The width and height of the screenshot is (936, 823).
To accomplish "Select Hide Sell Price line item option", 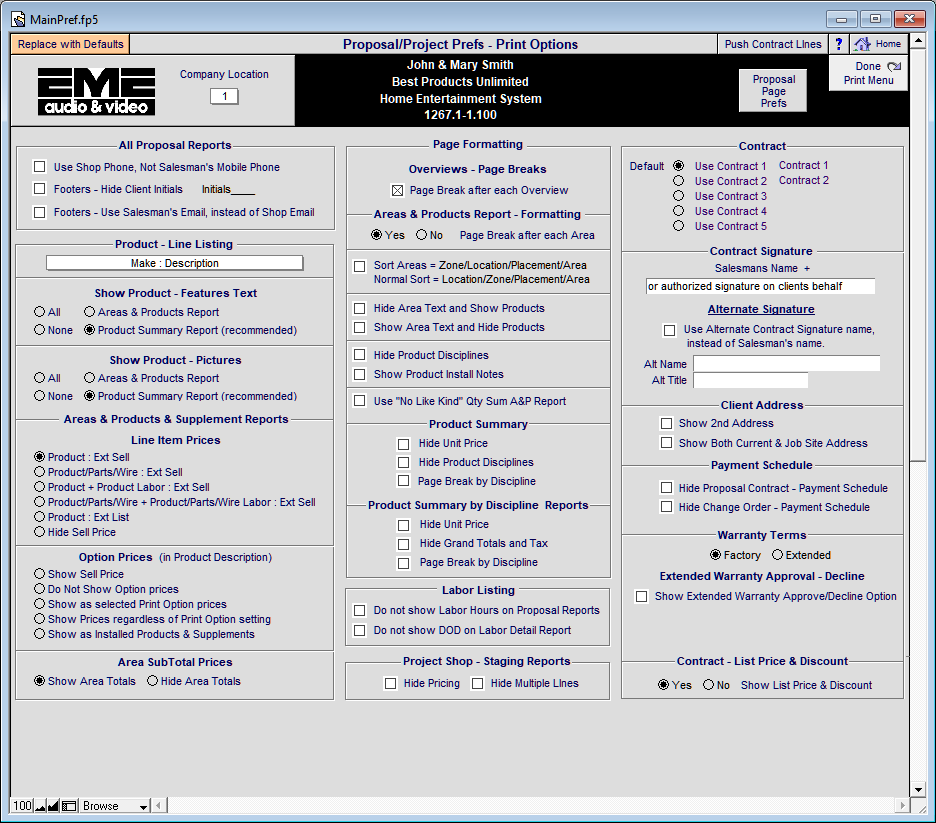I will [x=40, y=532].
